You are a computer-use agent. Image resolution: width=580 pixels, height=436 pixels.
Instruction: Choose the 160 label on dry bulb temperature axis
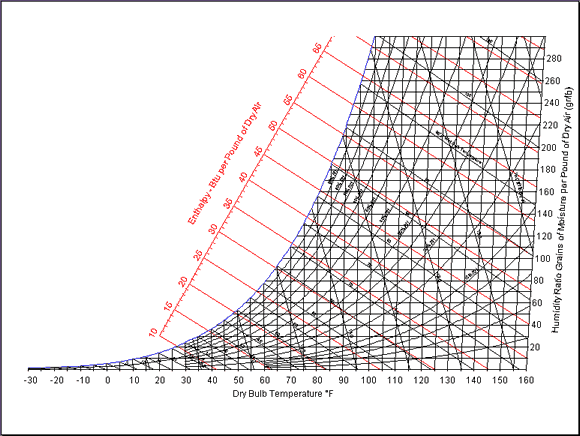(526, 380)
